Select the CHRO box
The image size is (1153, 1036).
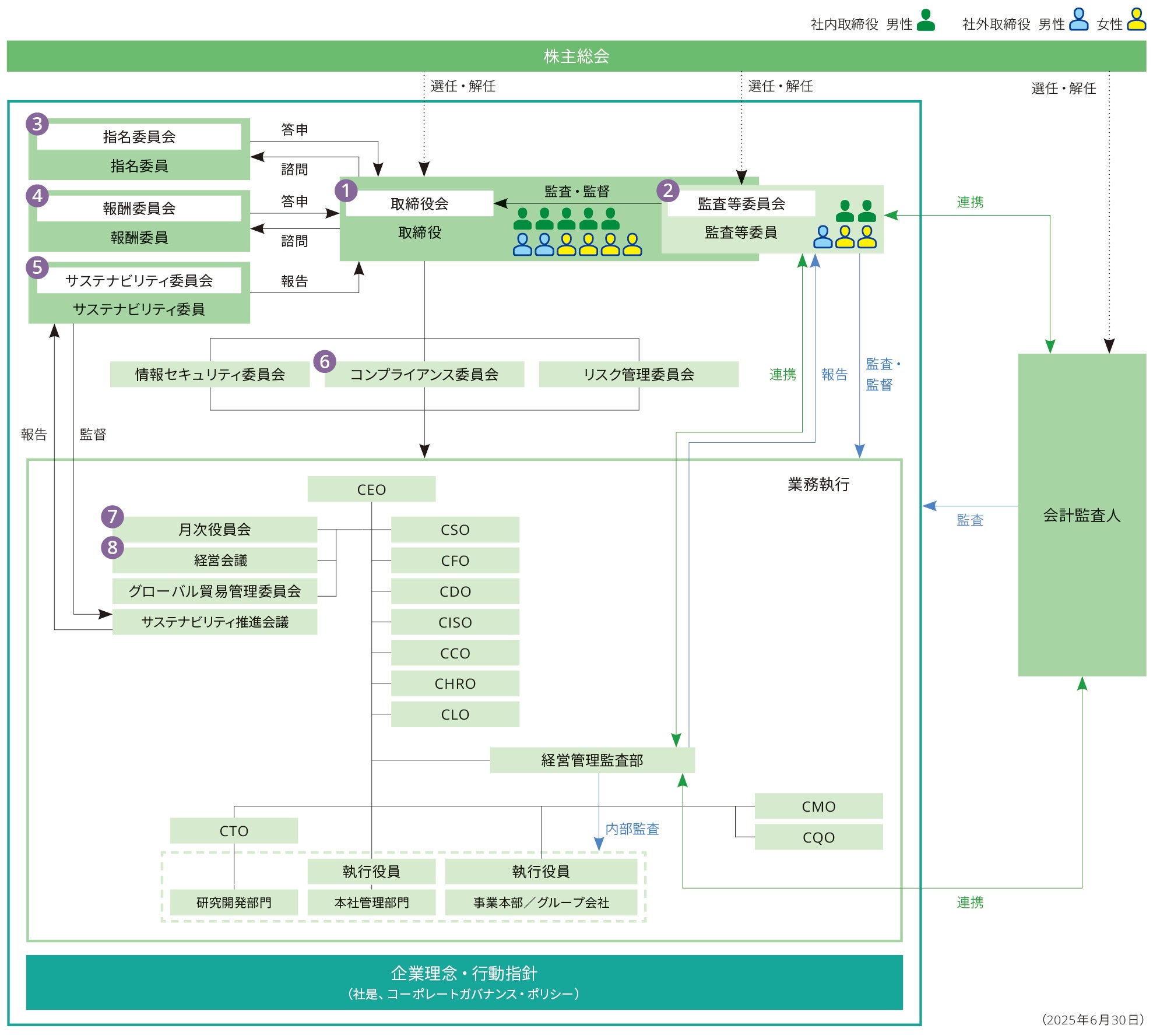coord(455,683)
